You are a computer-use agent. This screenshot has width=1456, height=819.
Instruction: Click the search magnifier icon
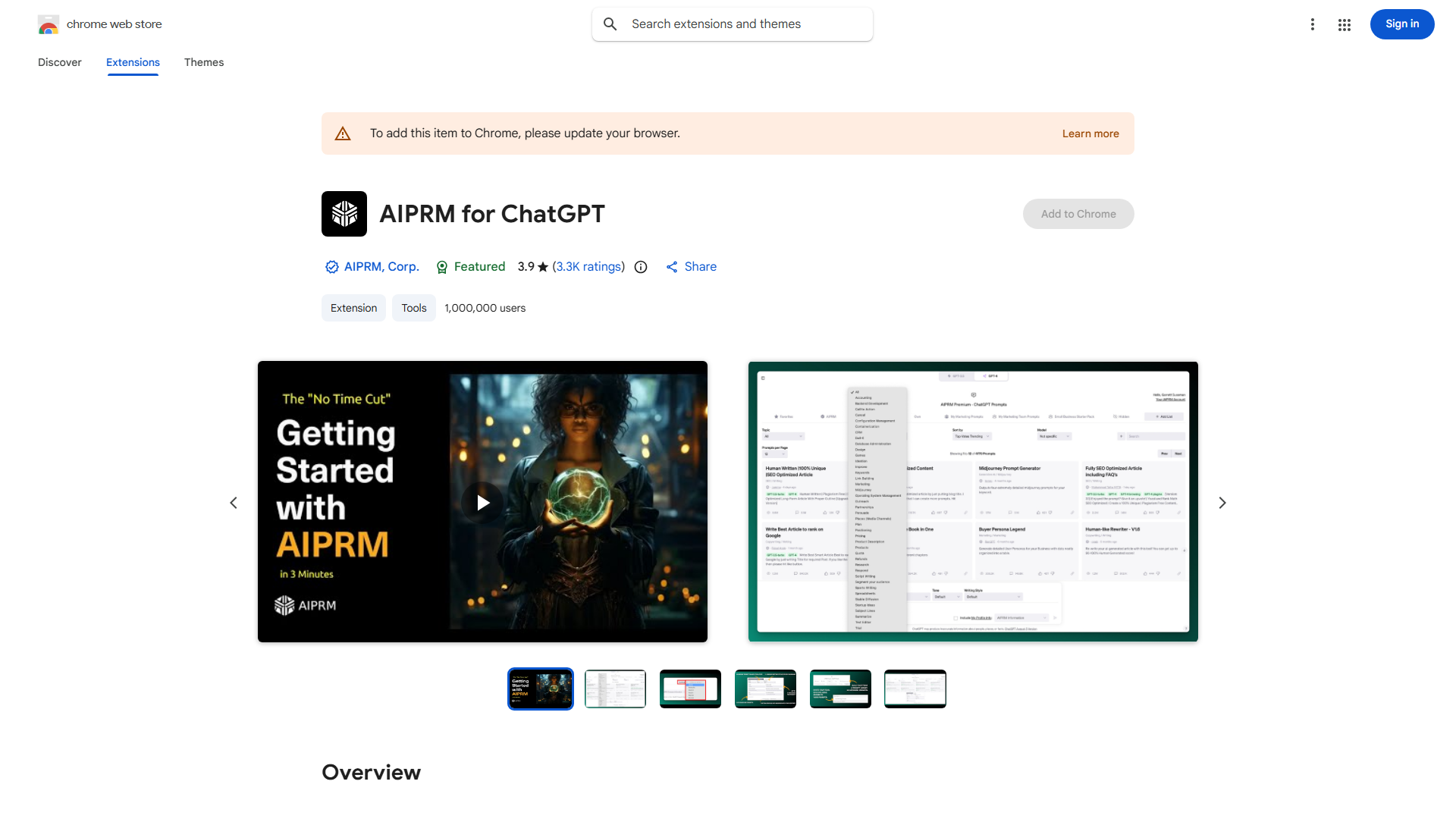[610, 24]
